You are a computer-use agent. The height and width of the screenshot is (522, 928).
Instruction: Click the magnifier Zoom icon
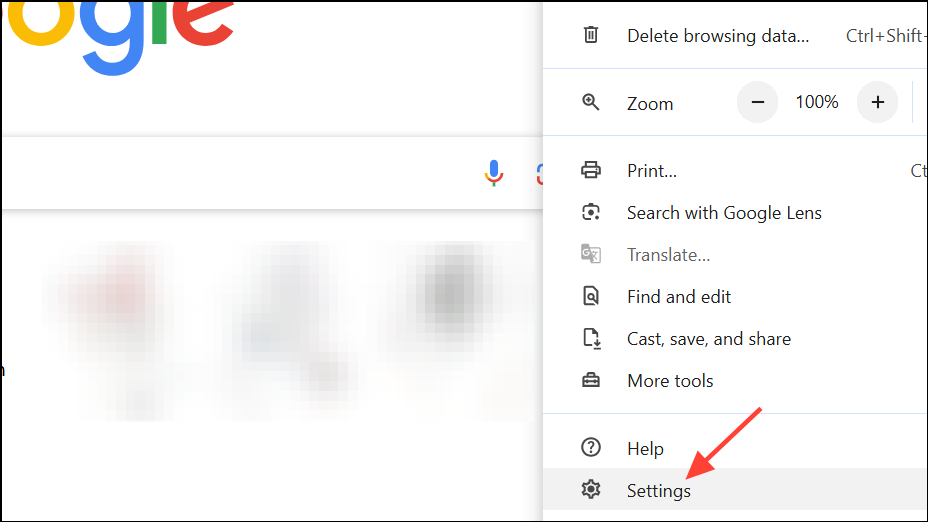pos(591,102)
